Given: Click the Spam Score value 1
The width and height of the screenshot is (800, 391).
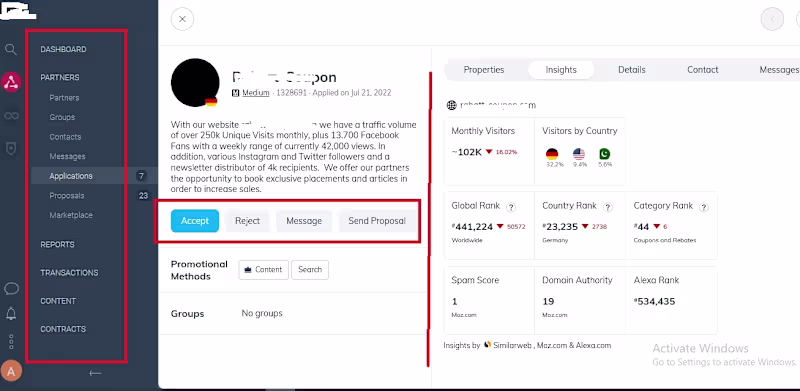Looking at the screenshot, I should coord(455,301).
